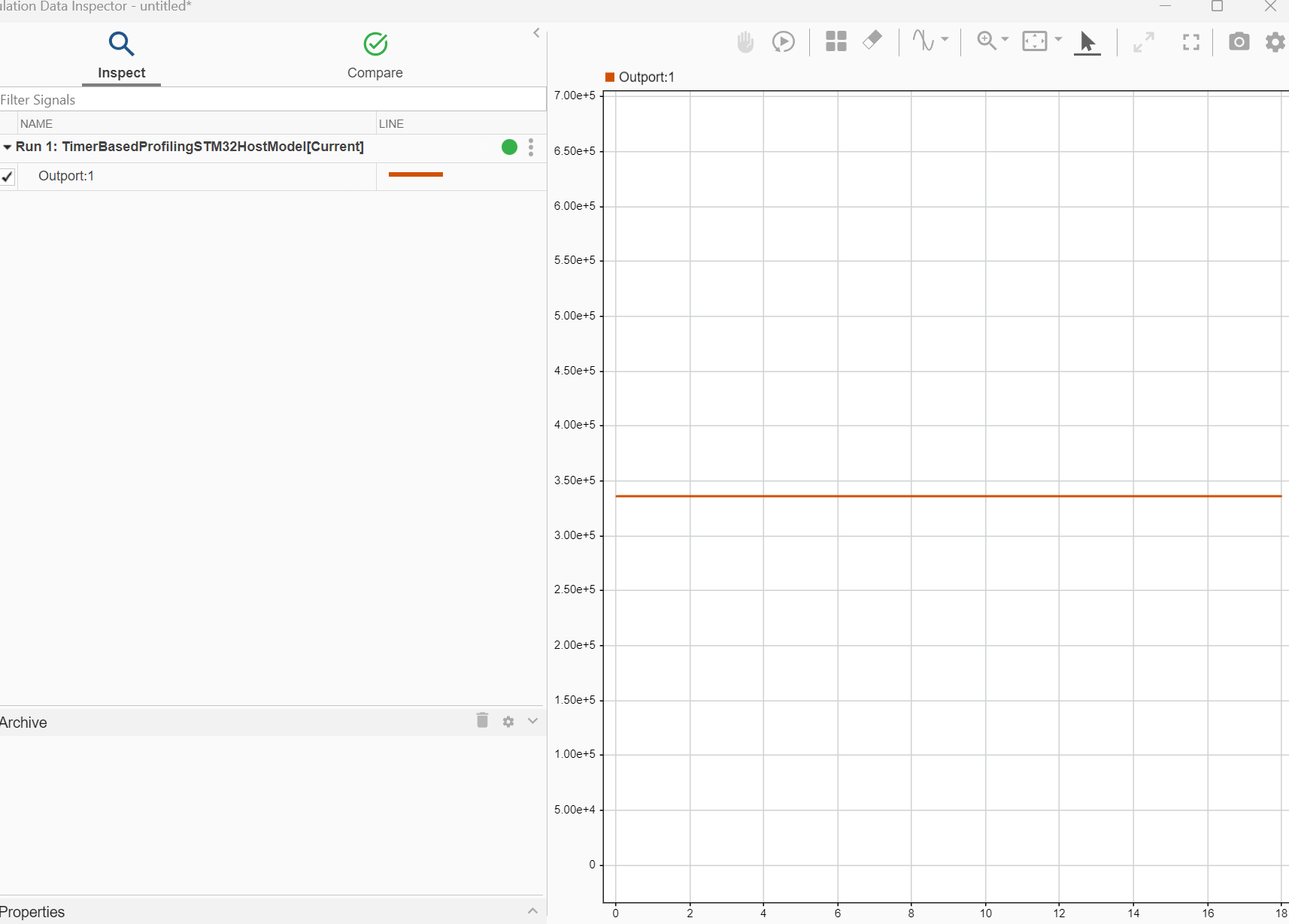Click the clear plot eraser icon

point(872,40)
